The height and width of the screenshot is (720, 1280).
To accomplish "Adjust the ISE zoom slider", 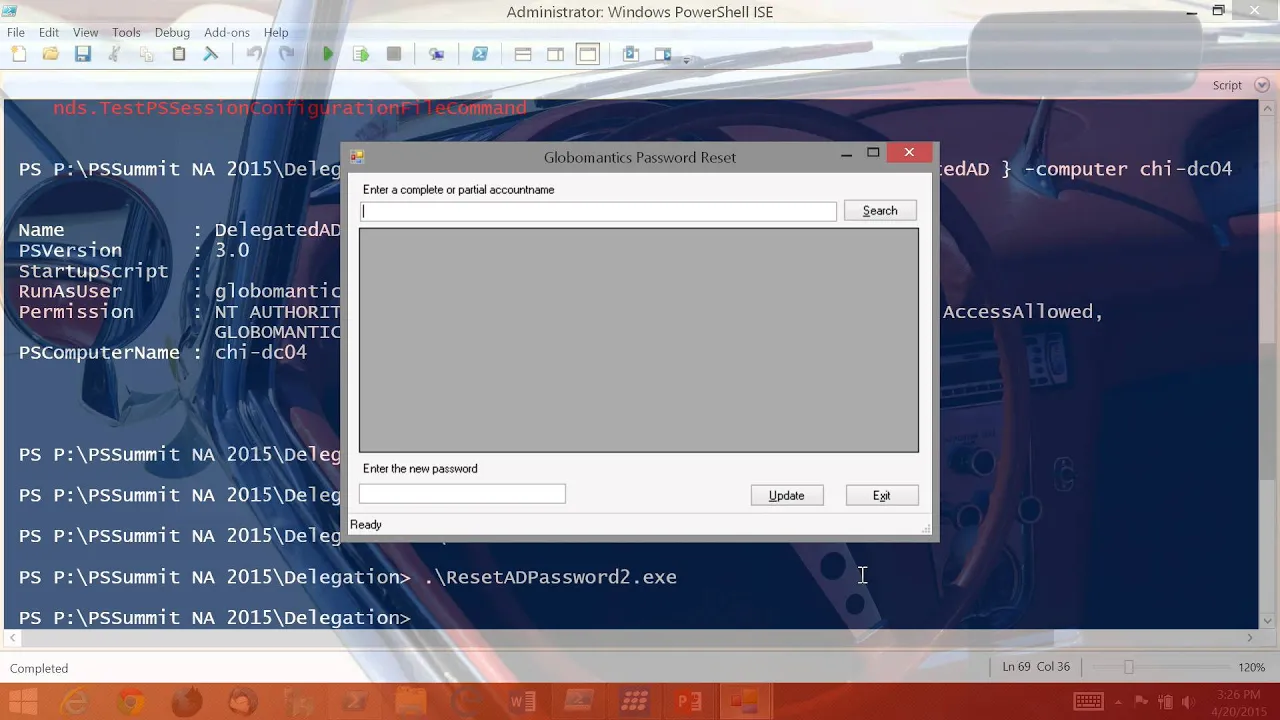I will [1129, 667].
